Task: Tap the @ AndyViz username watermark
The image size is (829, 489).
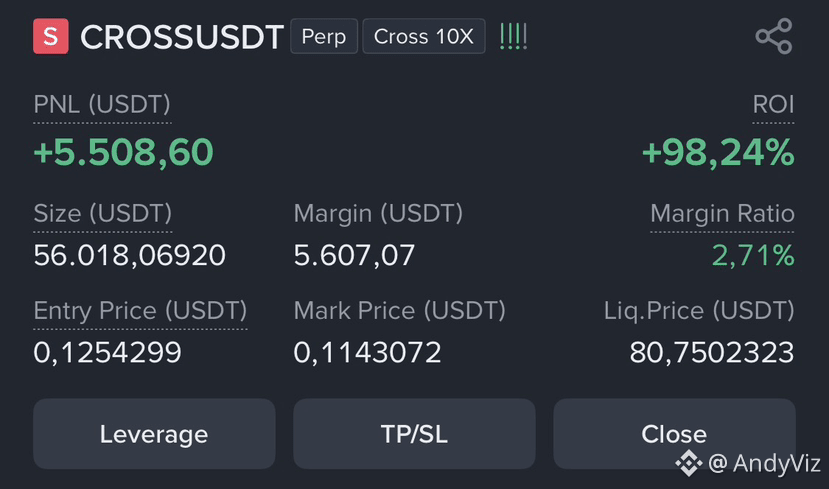Action: click(x=764, y=463)
